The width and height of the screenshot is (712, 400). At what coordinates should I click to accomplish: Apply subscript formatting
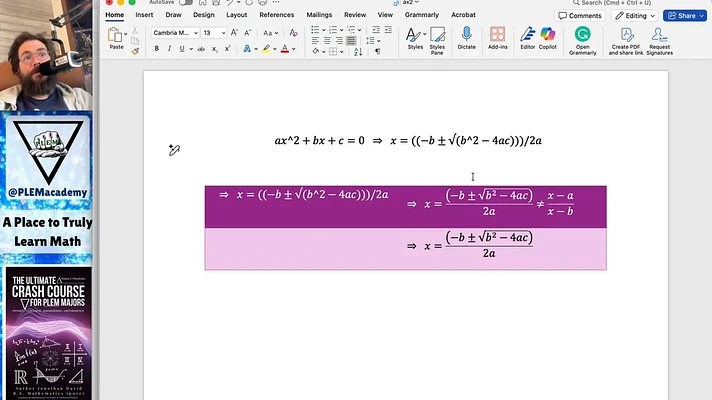pyautogui.click(x=214, y=49)
